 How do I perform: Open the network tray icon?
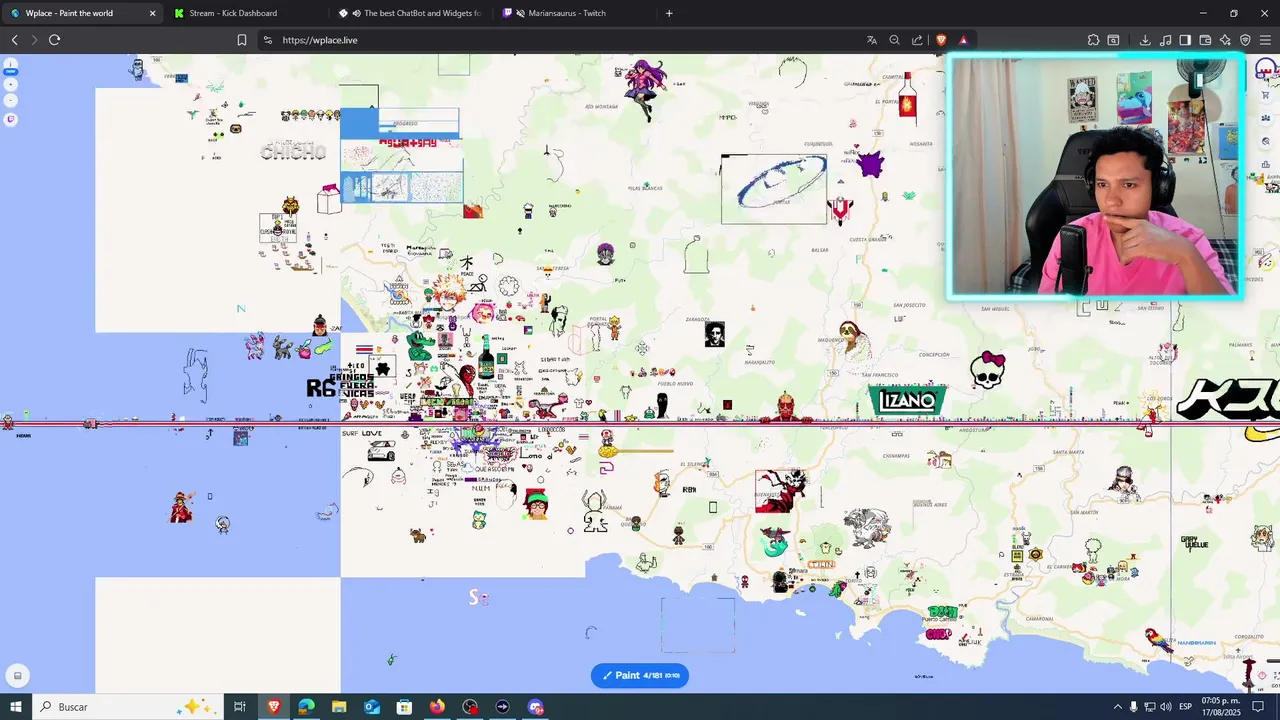pyautogui.click(x=1149, y=707)
